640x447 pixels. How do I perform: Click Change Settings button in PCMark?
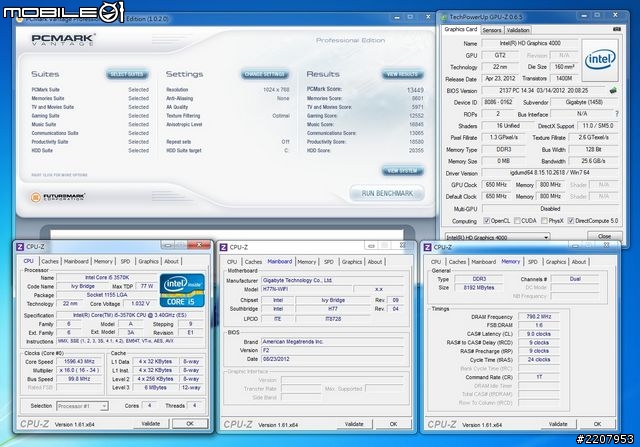[x=265, y=74]
